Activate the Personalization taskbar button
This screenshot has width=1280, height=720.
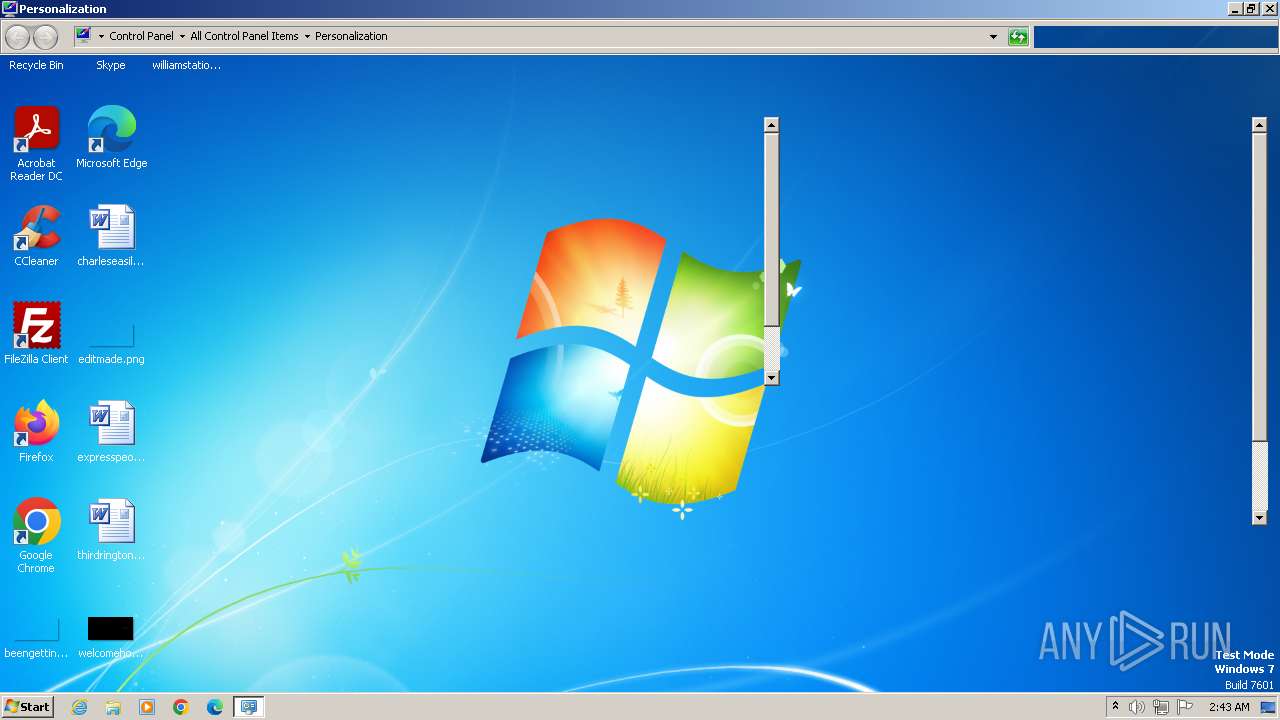[248, 707]
